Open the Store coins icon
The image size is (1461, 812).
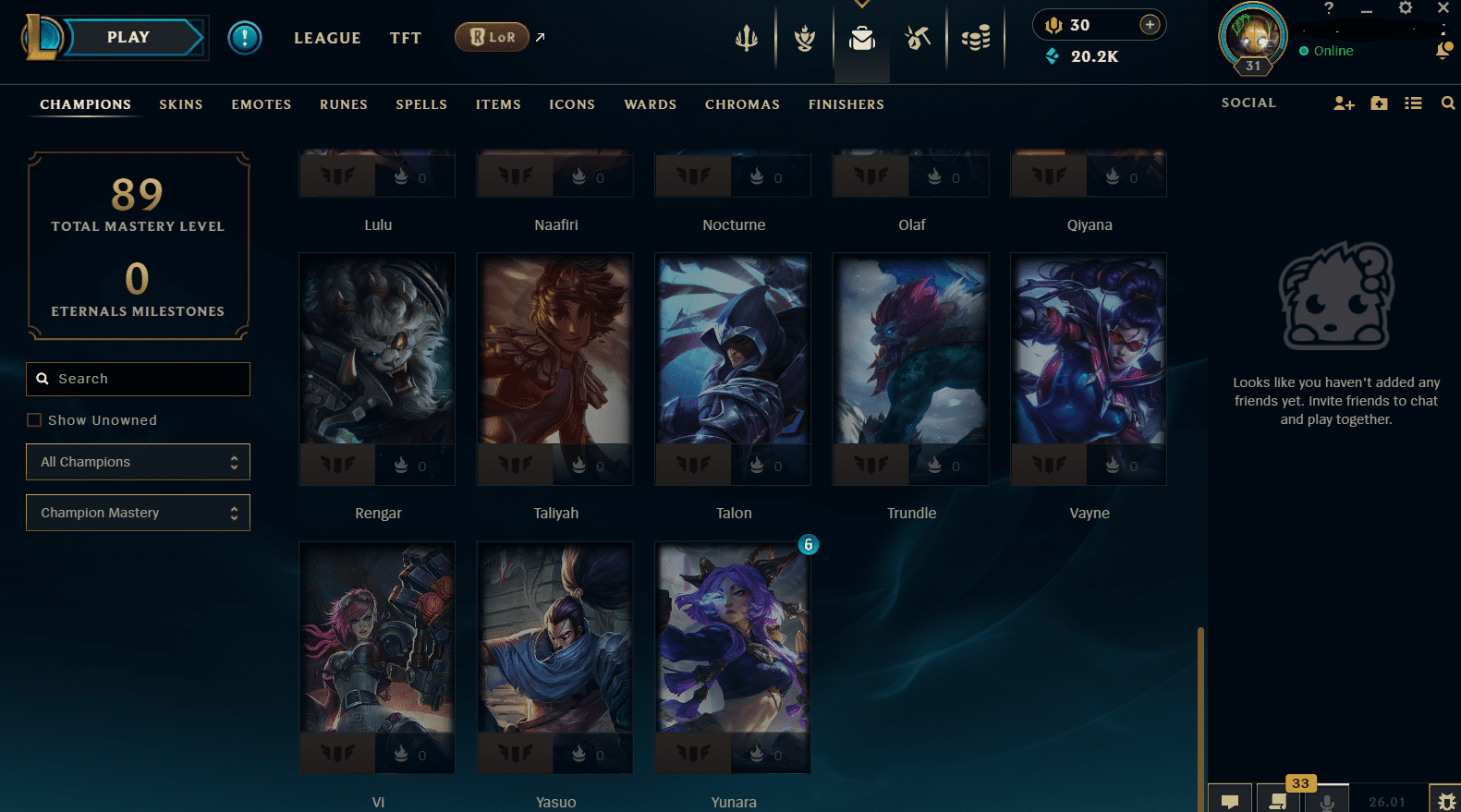(976, 38)
